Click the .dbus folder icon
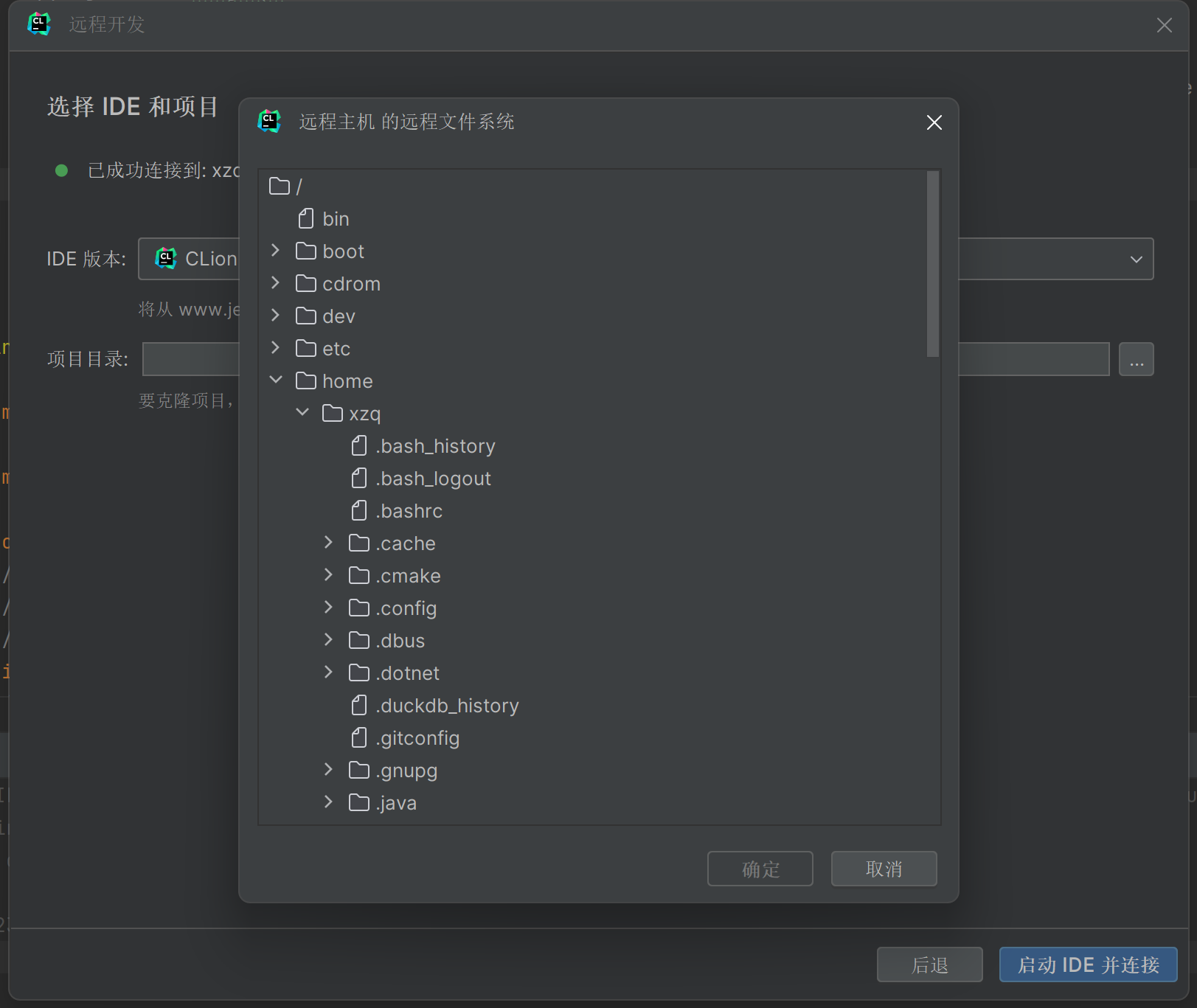The width and height of the screenshot is (1197, 1008). [x=359, y=640]
